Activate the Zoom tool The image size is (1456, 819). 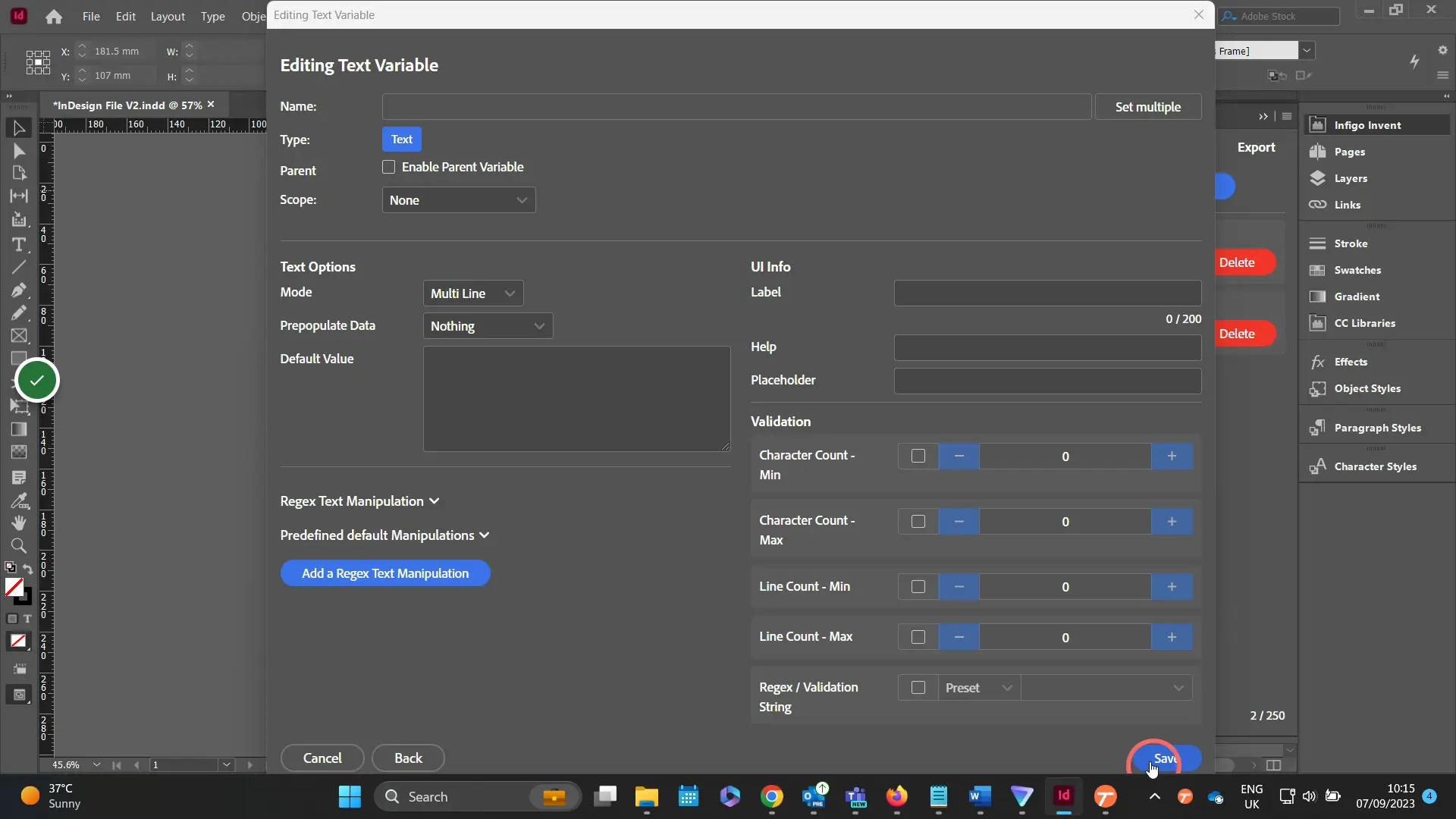pos(19,545)
